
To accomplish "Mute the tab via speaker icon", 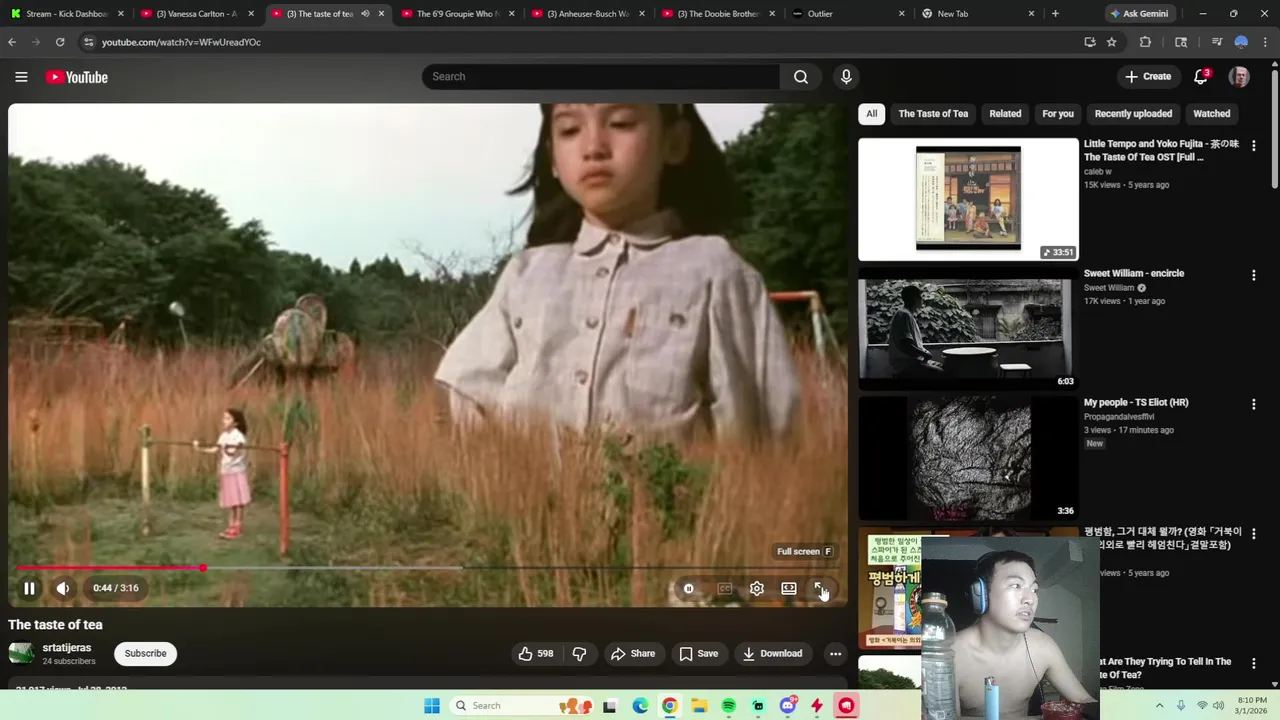I will coord(365,14).
